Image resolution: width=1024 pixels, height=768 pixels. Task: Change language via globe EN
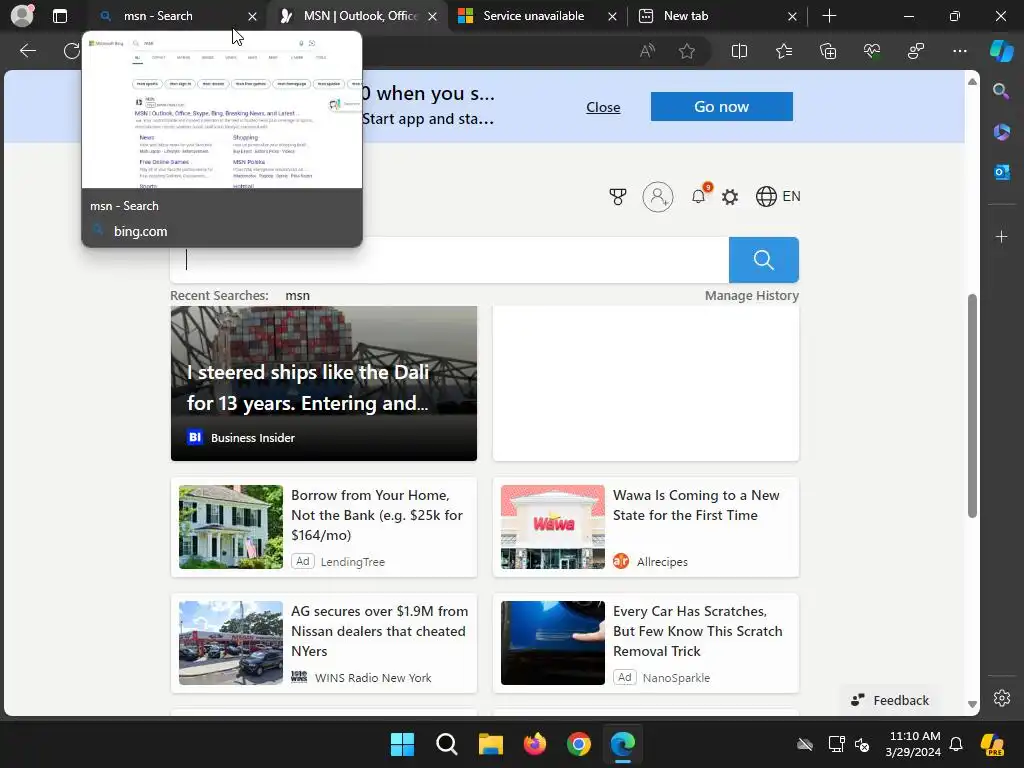point(778,197)
